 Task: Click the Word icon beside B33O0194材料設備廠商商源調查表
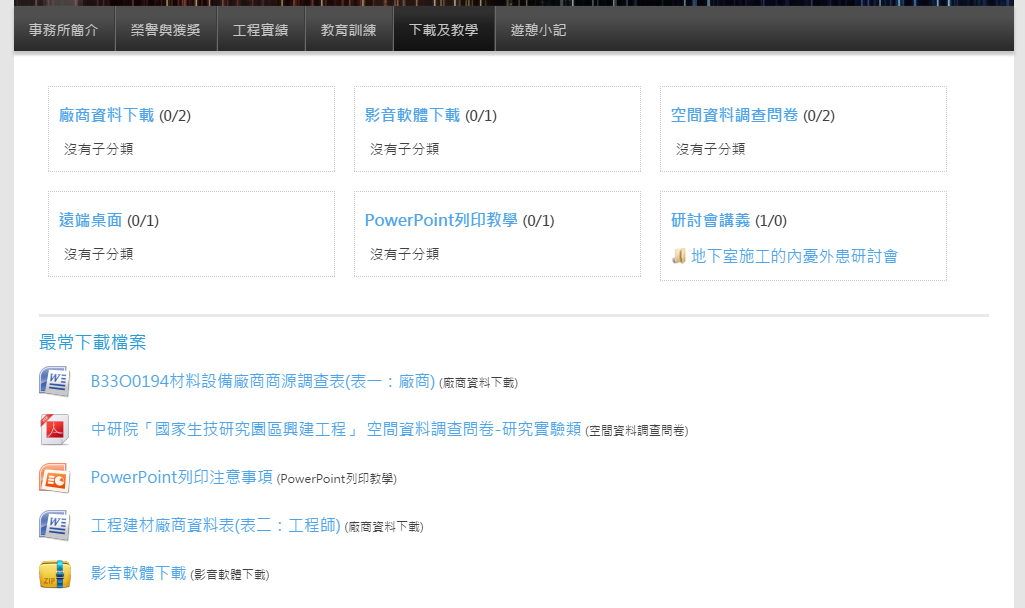click(54, 381)
